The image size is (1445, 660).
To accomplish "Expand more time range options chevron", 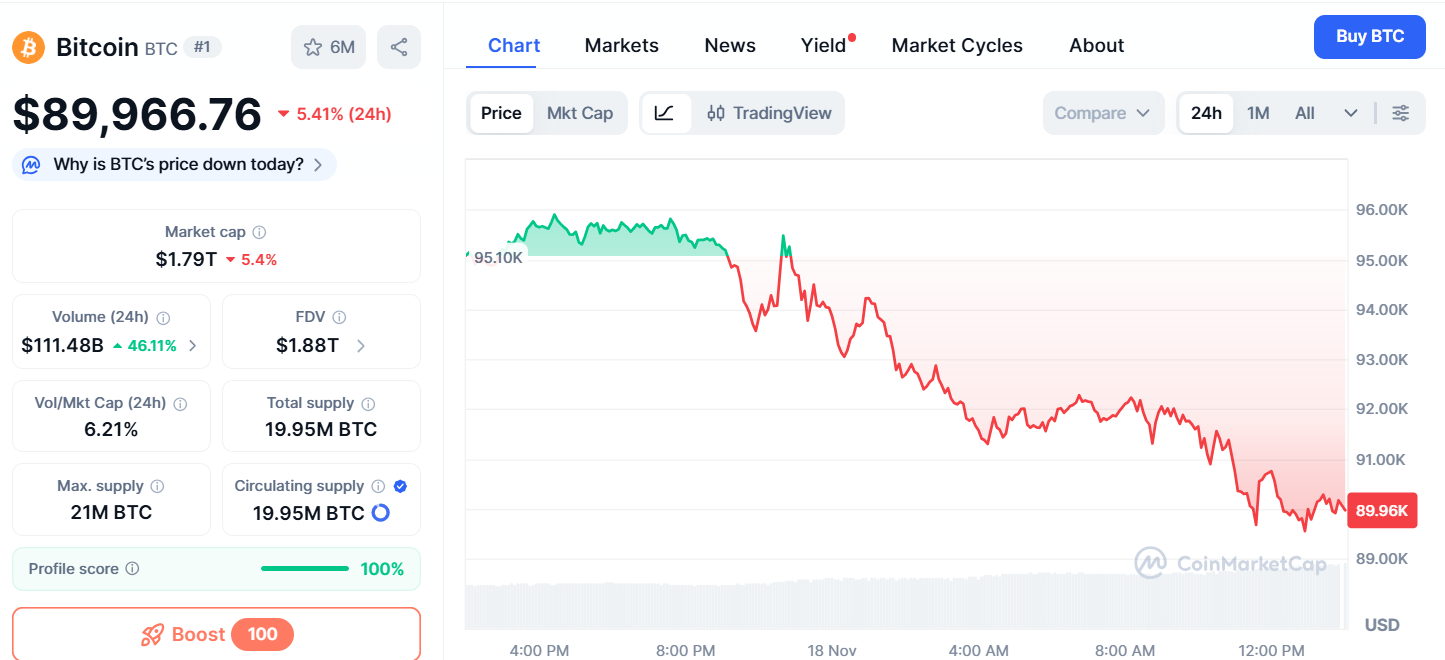I will click(x=1351, y=113).
